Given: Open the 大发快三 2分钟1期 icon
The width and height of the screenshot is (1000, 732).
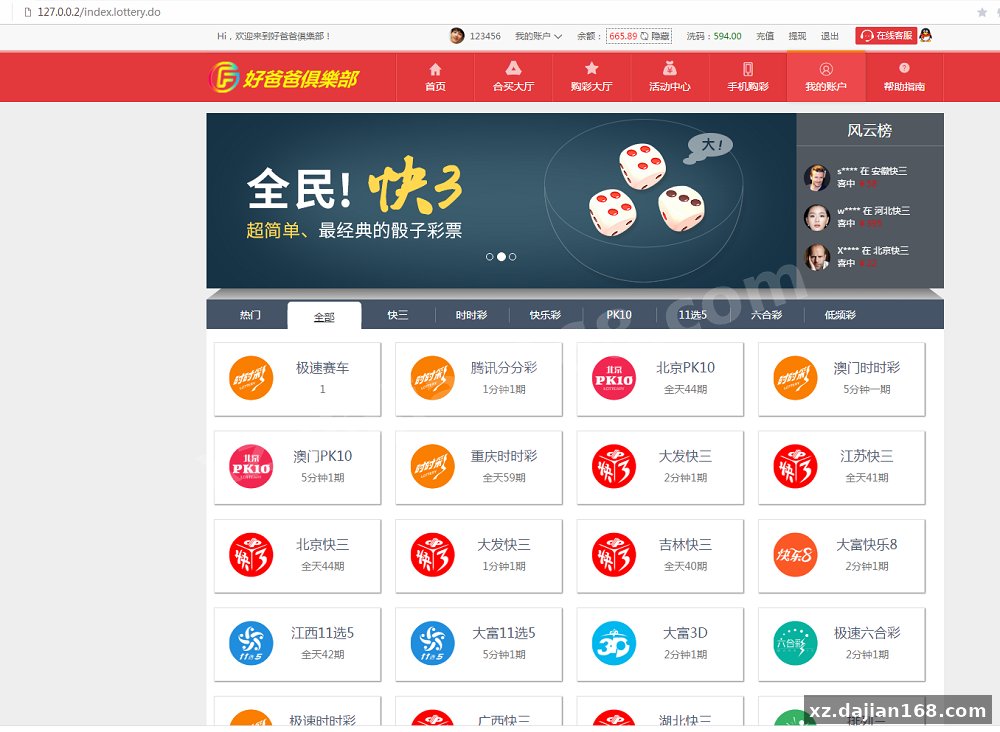Looking at the screenshot, I should click(x=614, y=467).
